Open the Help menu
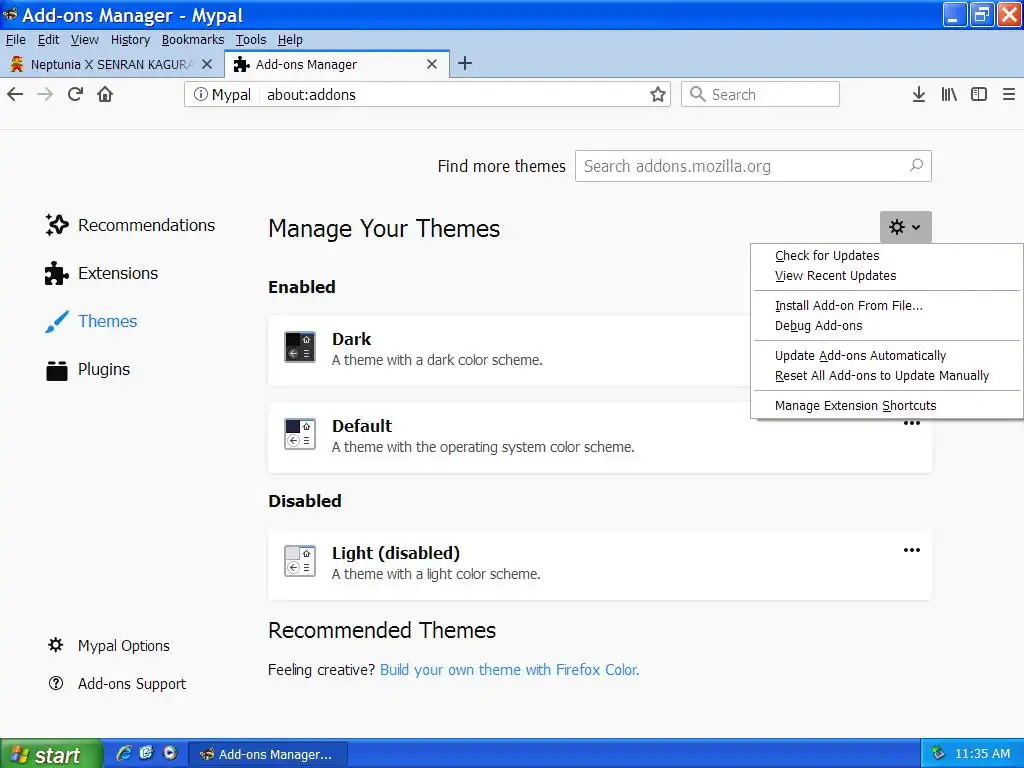 [290, 40]
